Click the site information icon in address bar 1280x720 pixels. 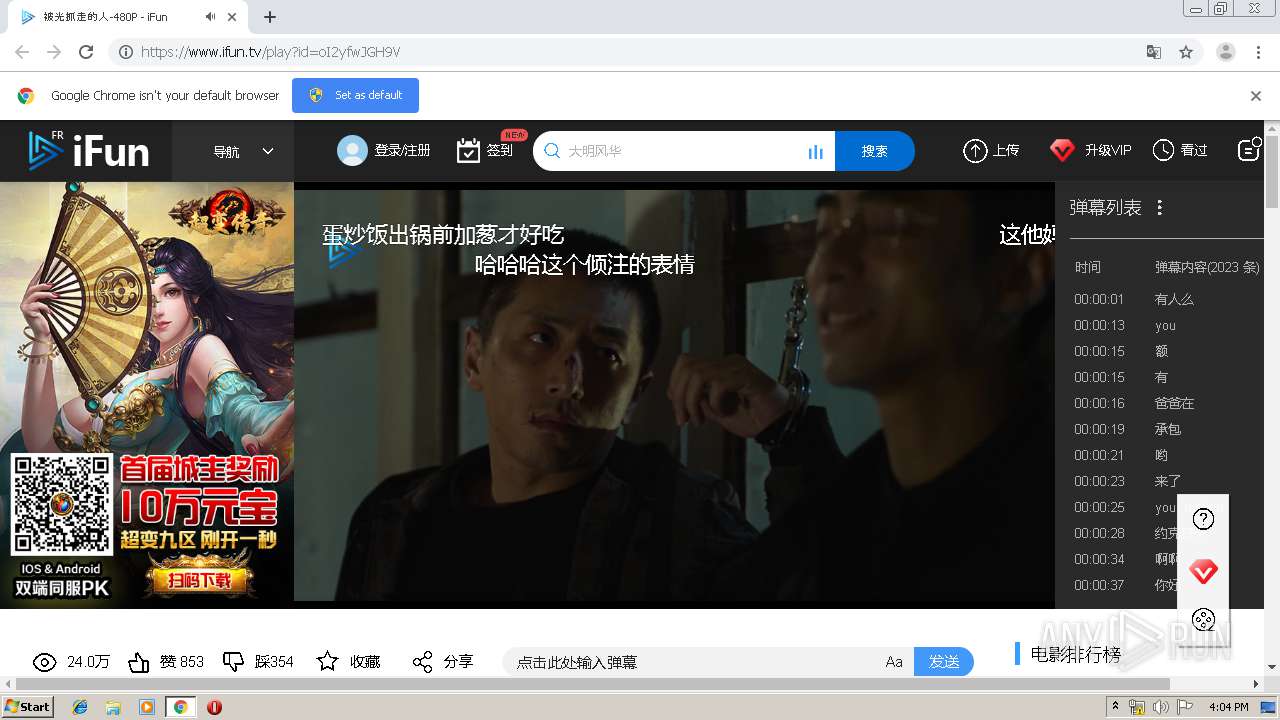coord(126,52)
